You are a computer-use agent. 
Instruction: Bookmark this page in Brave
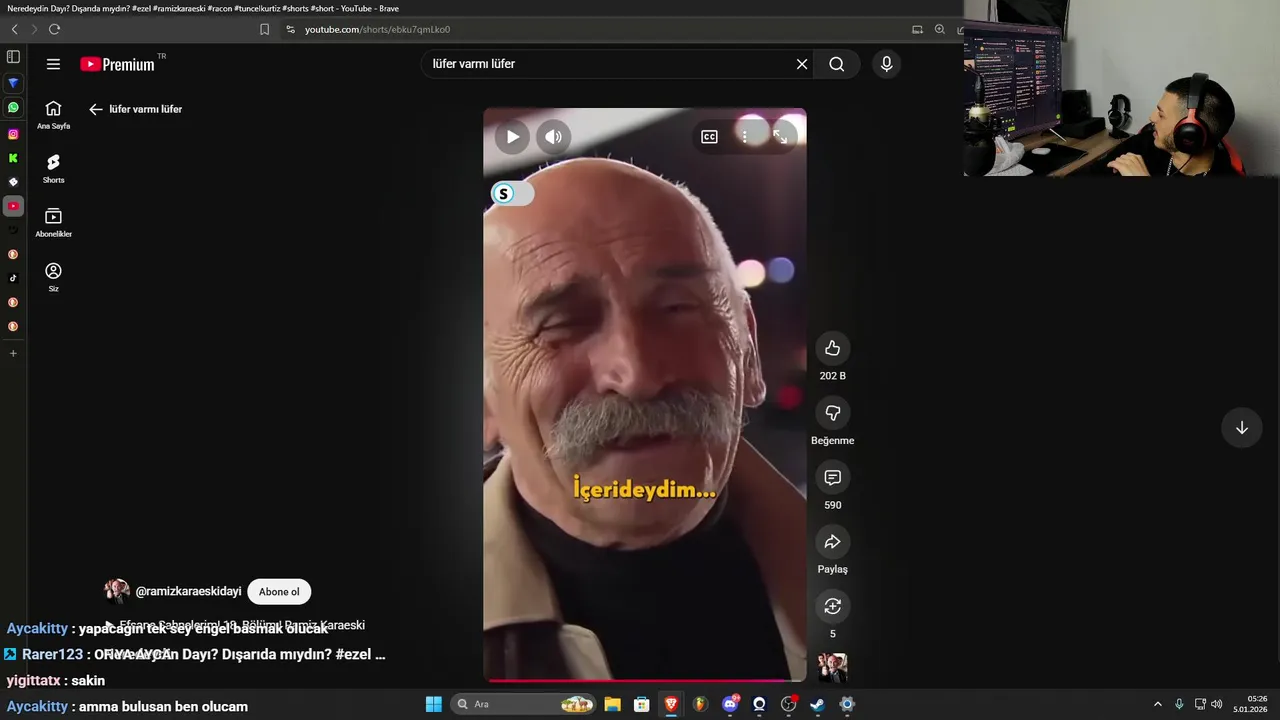tap(264, 30)
